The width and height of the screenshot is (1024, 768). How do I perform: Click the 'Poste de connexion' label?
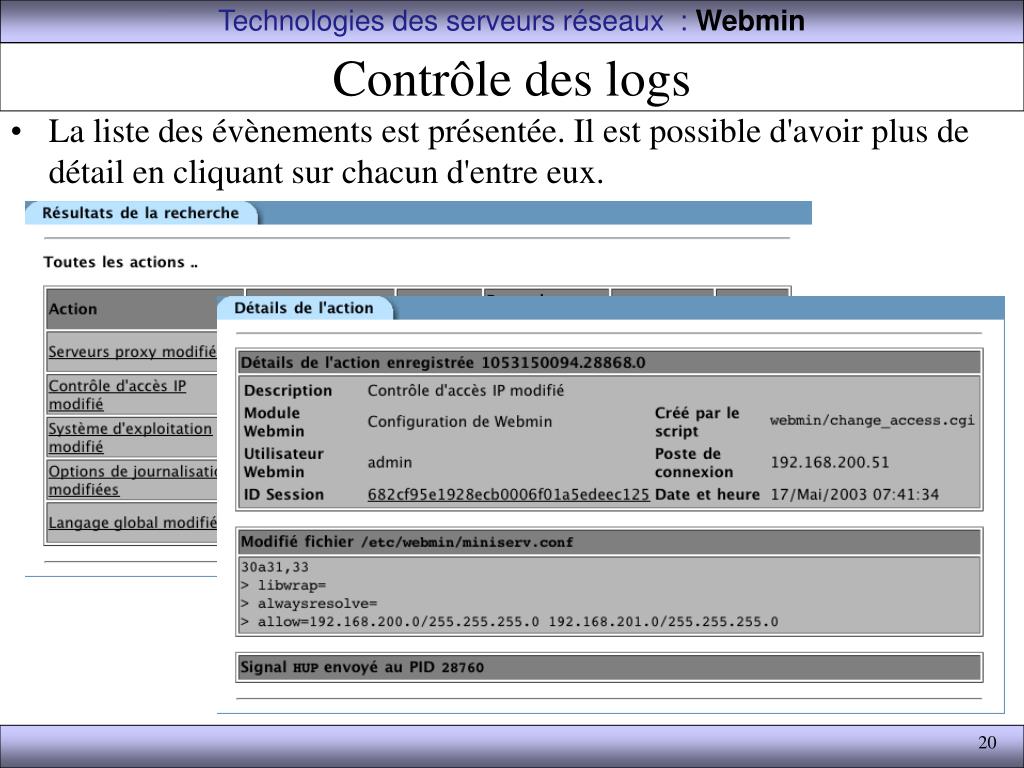[x=694, y=462]
